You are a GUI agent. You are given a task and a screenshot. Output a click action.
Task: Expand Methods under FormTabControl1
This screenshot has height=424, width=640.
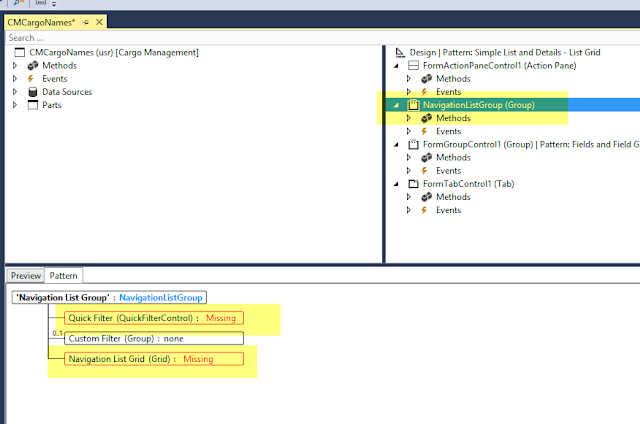[409, 197]
